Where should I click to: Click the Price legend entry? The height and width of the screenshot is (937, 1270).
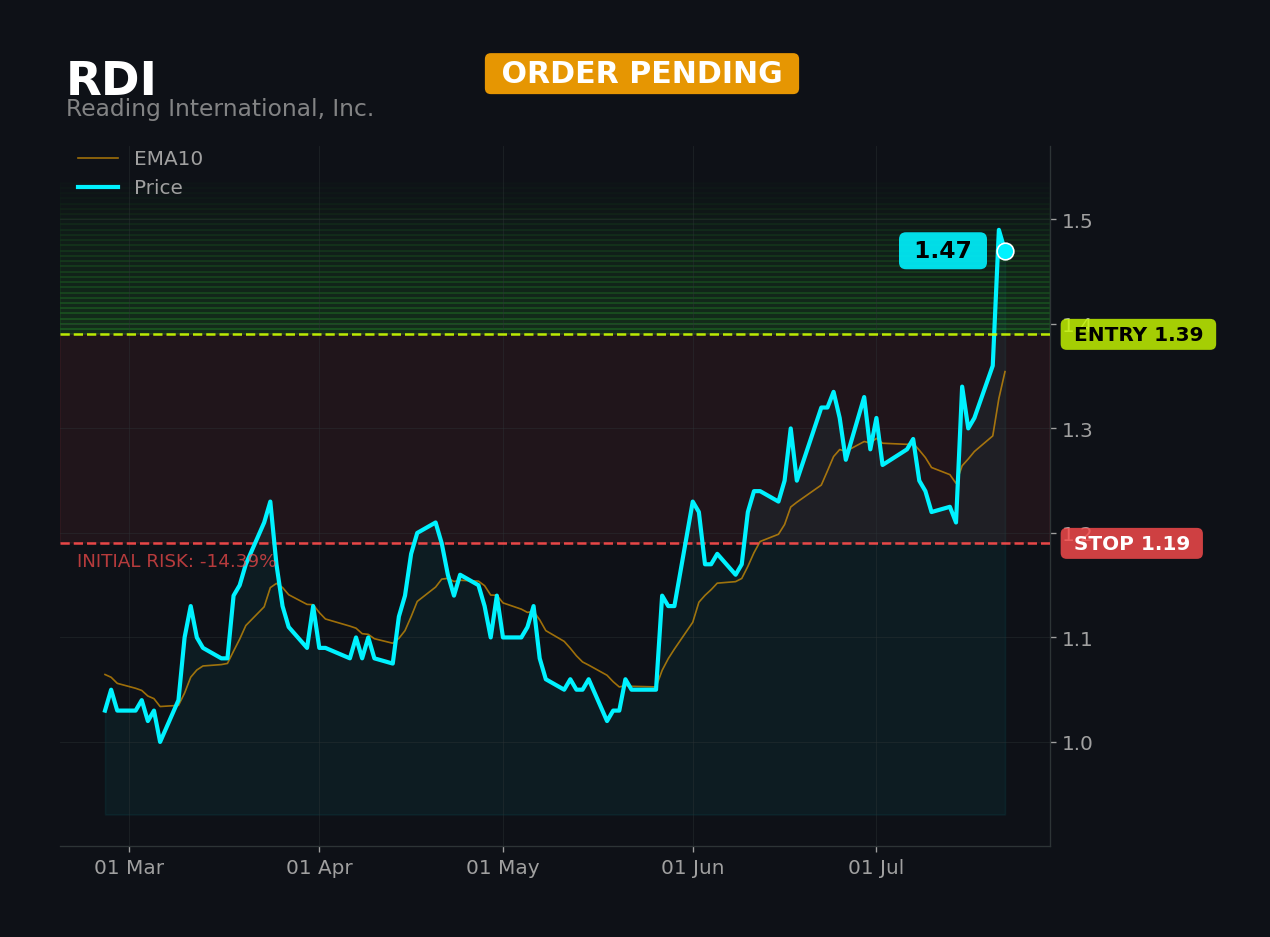click(130, 188)
